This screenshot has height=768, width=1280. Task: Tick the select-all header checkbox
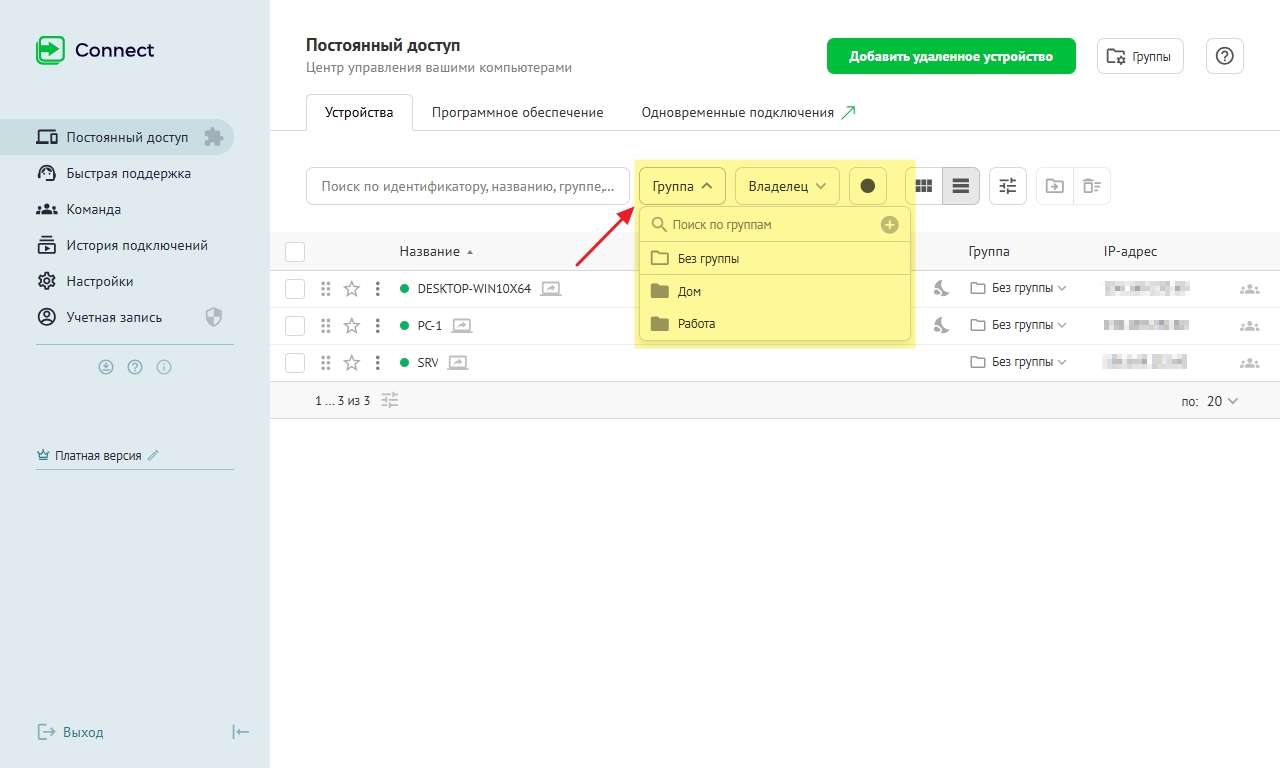click(x=295, y=252)
